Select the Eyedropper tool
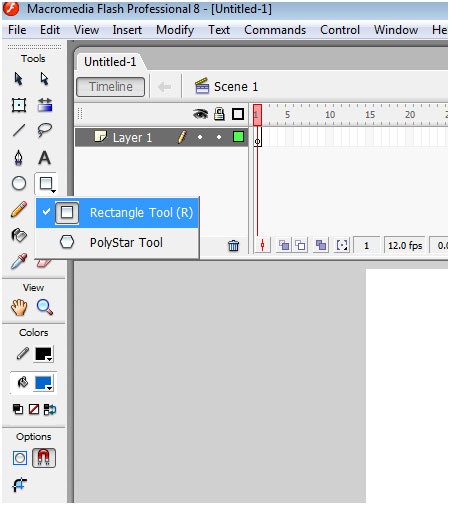The image size is (450, 505). pyautogui.click(x=19, y=262)
